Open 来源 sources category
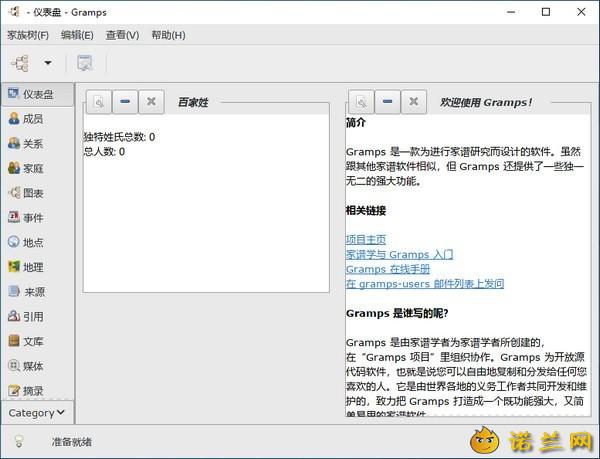This screenshot has height=459, width=600. tap(38, 292)
